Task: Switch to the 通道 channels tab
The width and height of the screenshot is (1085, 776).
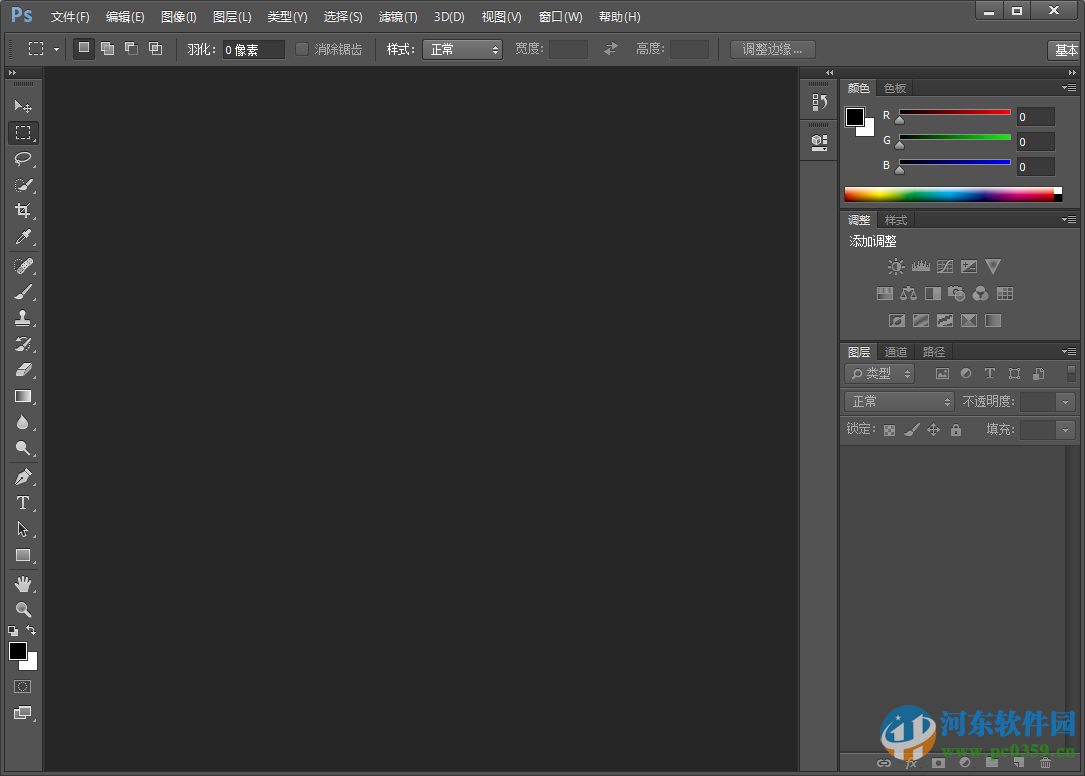Action: point(895,351)
